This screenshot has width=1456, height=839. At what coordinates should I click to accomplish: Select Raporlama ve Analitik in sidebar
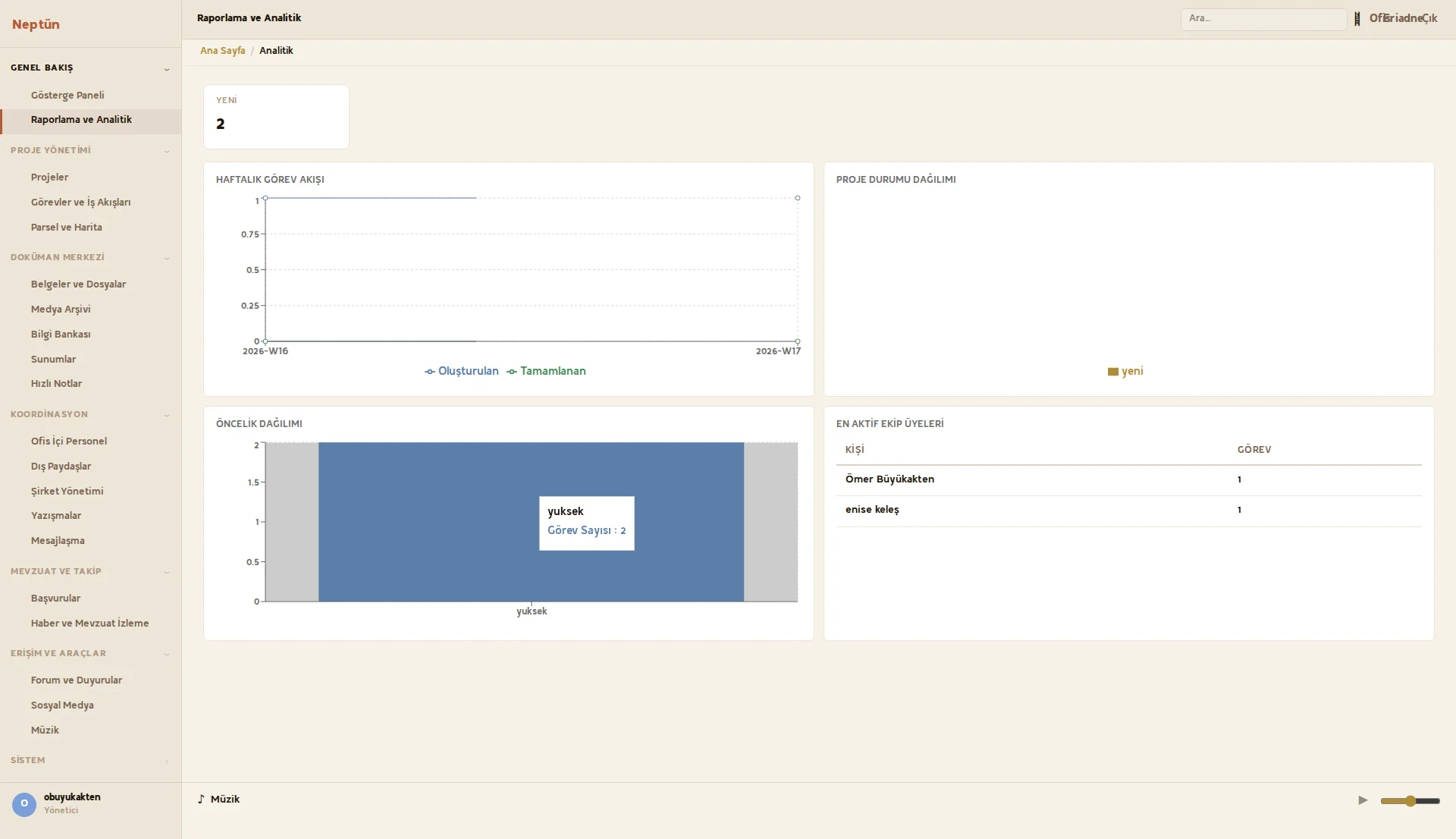(x=90, y=120)
